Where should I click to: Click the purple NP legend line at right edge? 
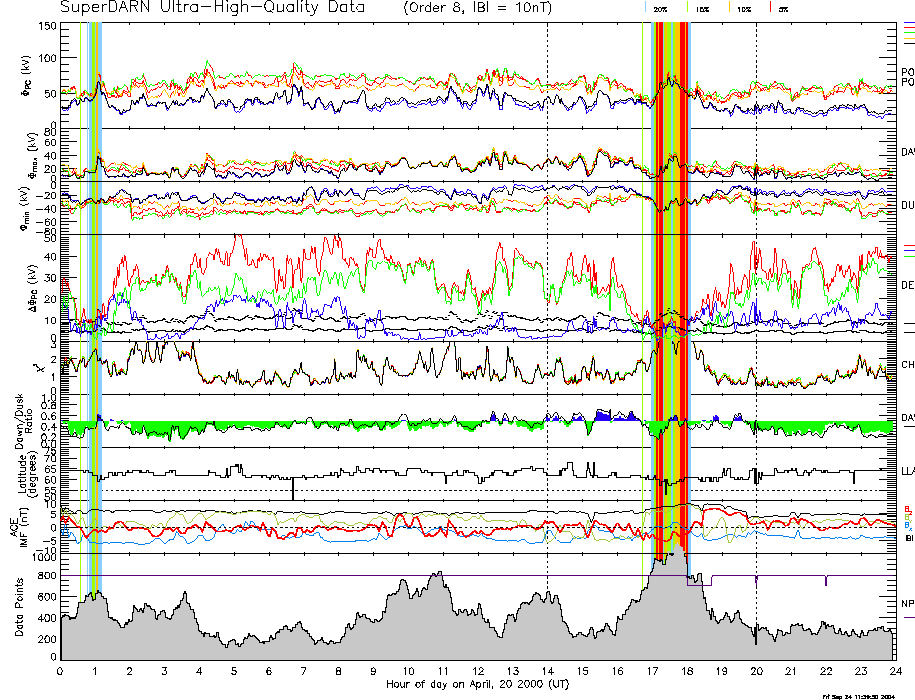coord(909,617)
